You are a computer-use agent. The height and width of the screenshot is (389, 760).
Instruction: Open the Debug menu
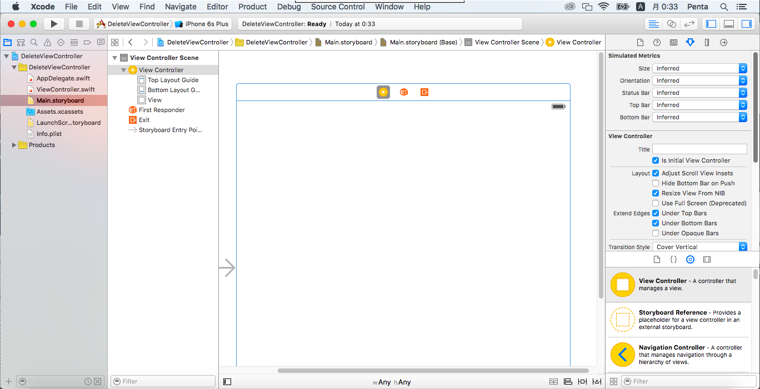289,7
